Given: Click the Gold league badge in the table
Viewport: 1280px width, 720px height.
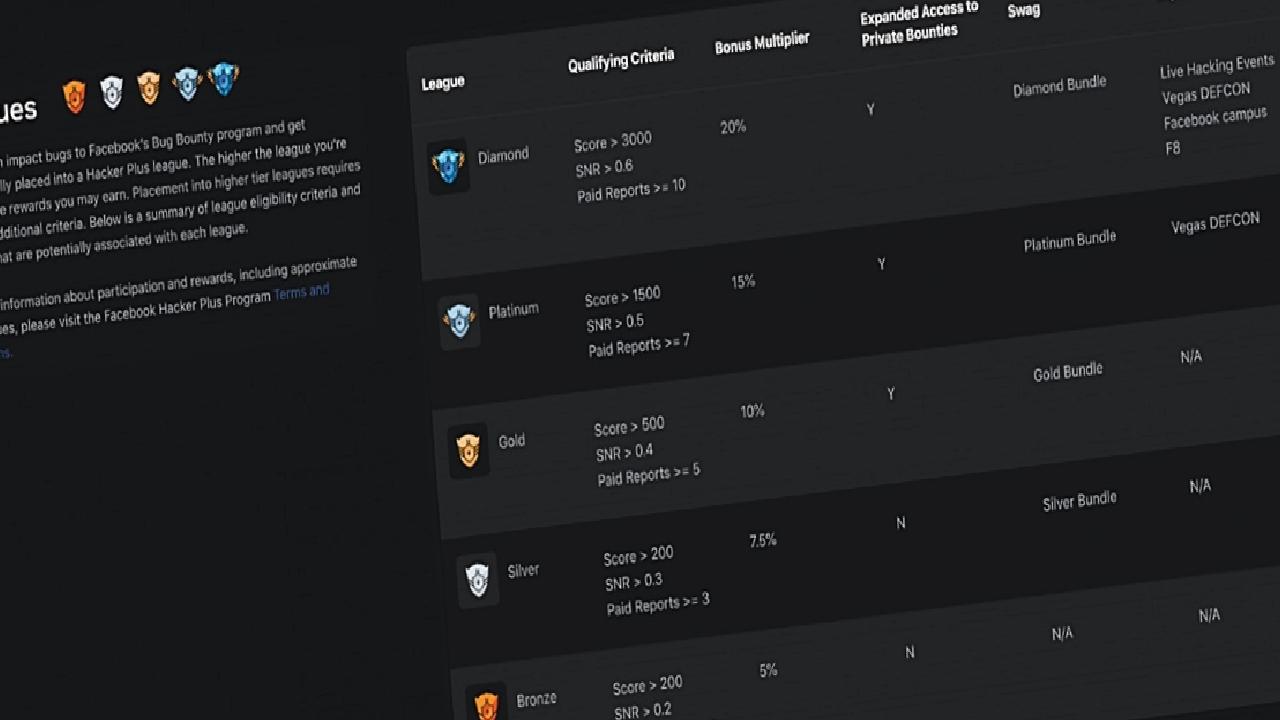Looking at the screenshot, I should (x=468, y=450).
